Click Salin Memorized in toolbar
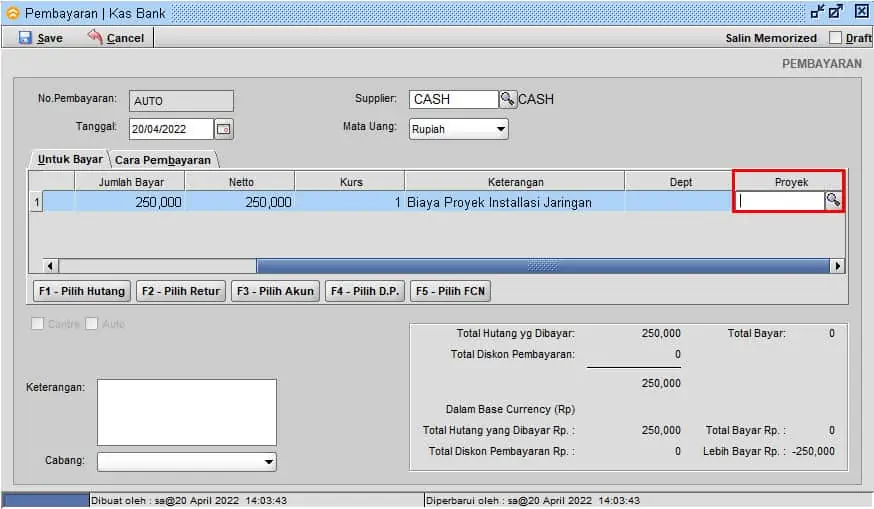874x509 pixels. pos(770,38)
